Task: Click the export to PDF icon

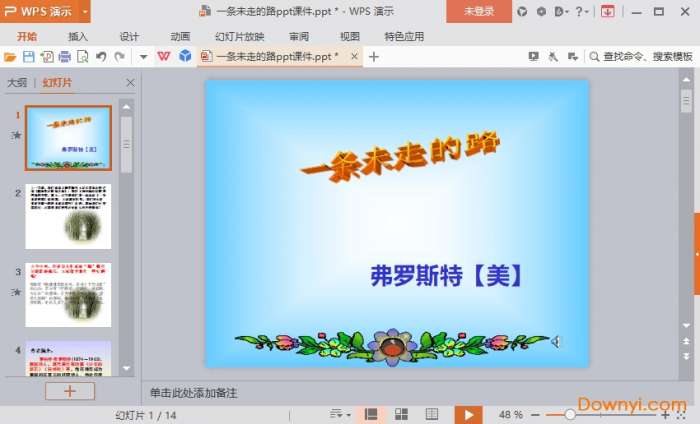Action: 47,57
